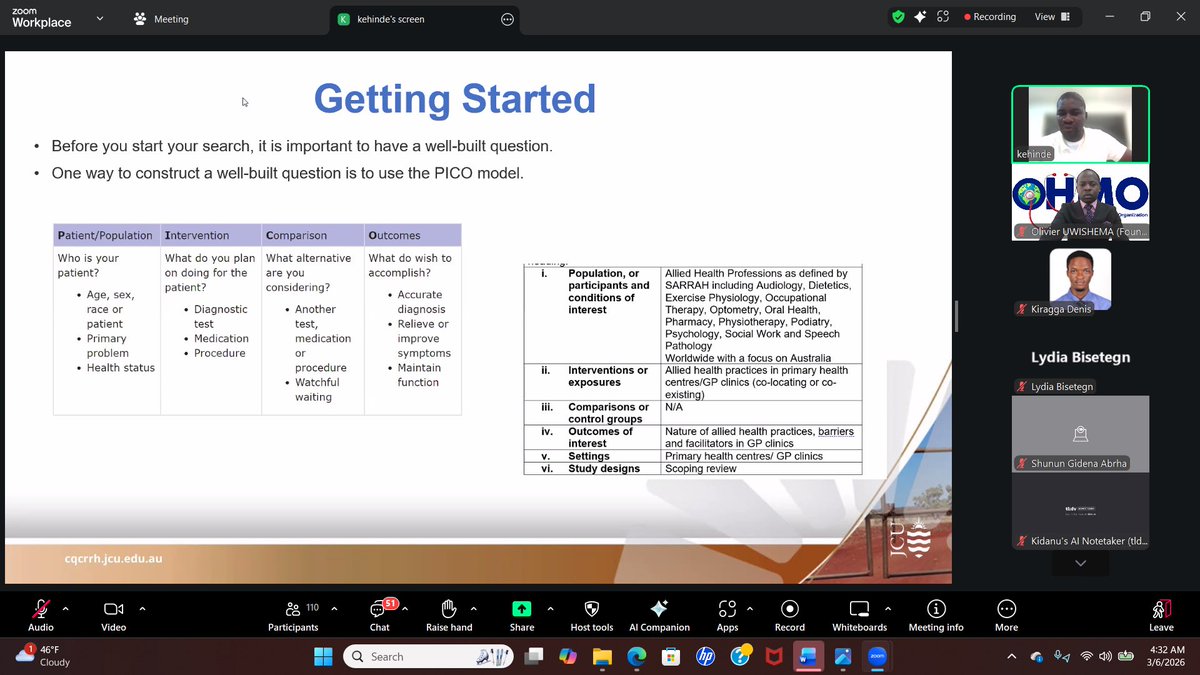The width and height of the screenshot is (1200, 675).
Task: Open McAfee from the taskbar
Action: coord(773,656)
